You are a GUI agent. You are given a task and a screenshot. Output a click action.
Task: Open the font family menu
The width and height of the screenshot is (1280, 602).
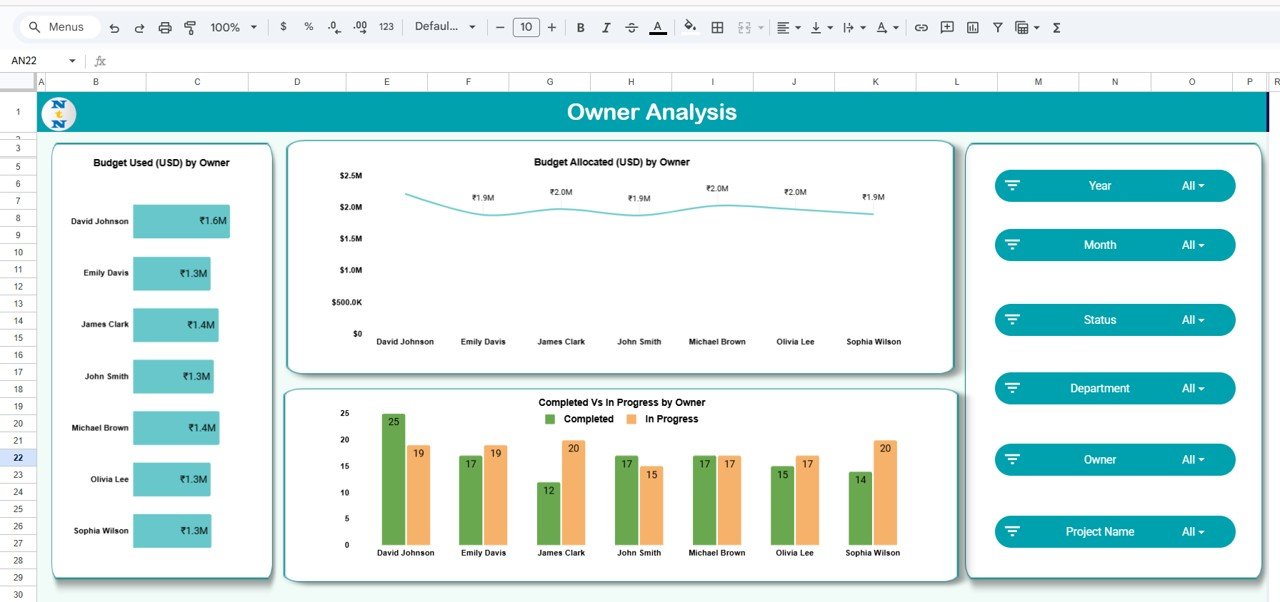point(445,27)
